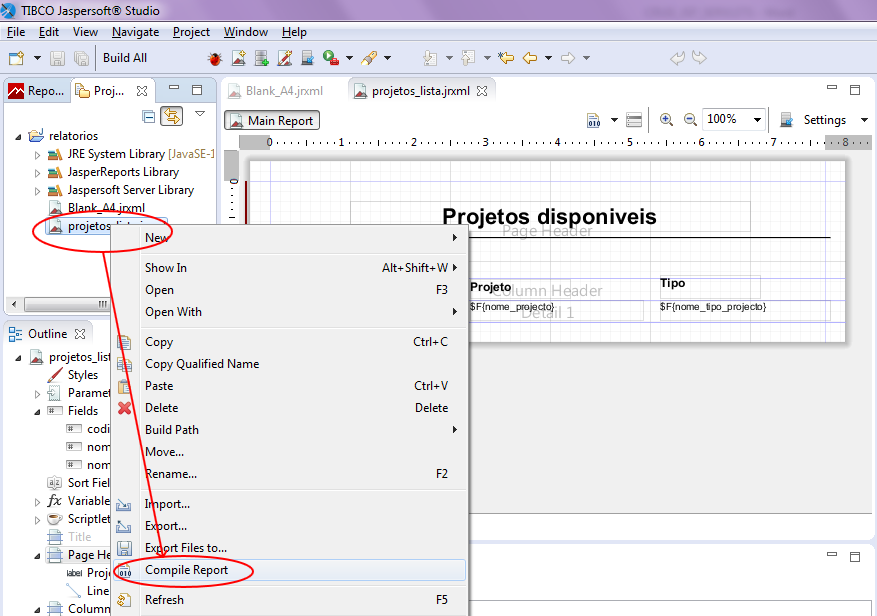Select Blank_A4.jrxml in project tree
The height and width of the screenshot is (616, 877).
[x=106, y=208]
